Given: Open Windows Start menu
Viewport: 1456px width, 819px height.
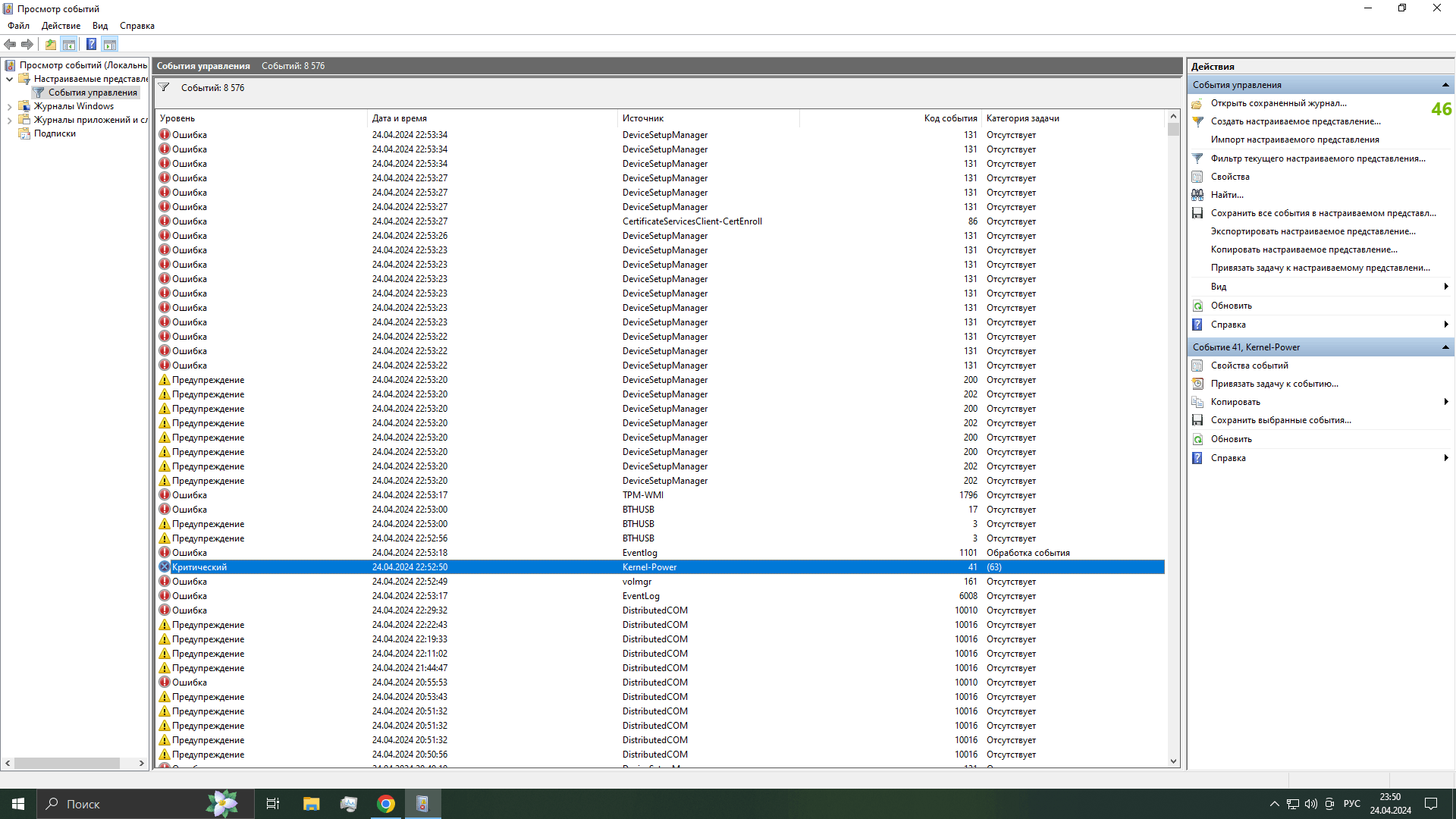Looking at the screenshot, I should point(18,804).
